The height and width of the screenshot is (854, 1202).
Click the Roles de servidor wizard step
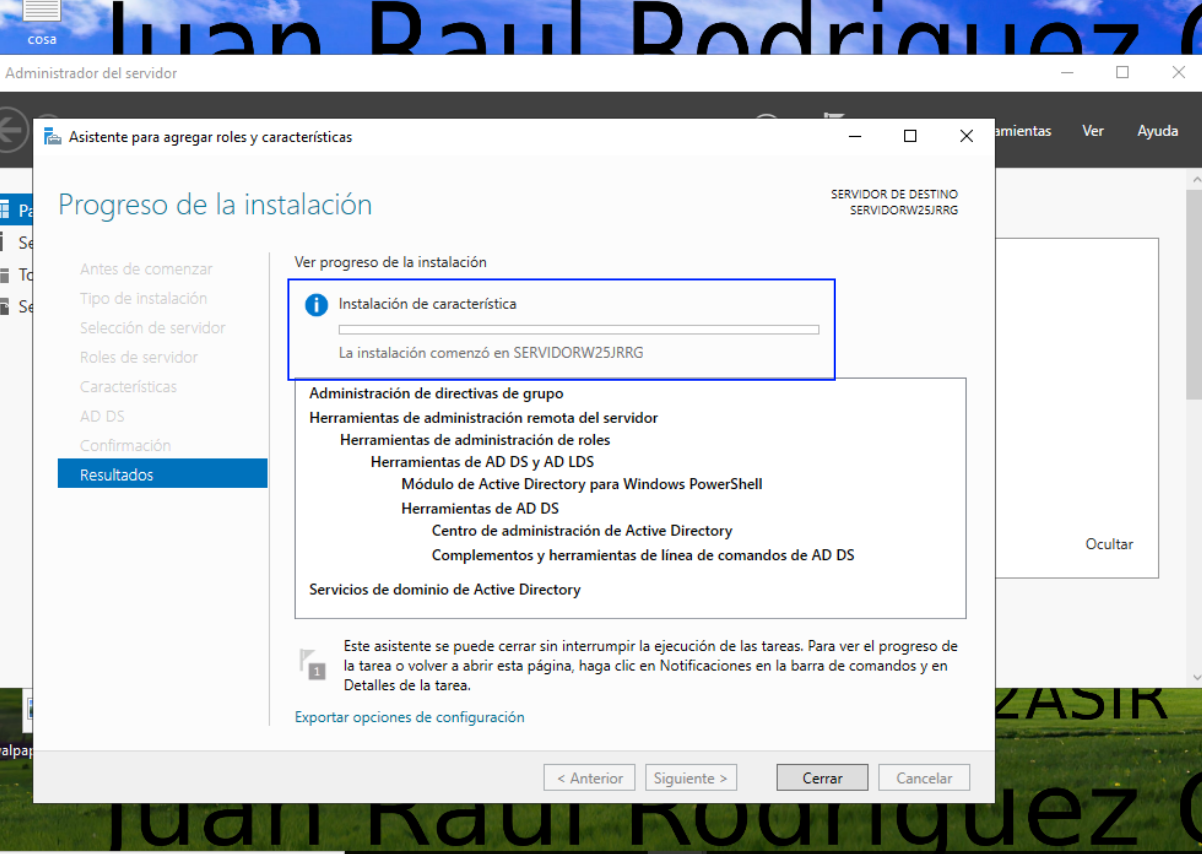point(139,357)
